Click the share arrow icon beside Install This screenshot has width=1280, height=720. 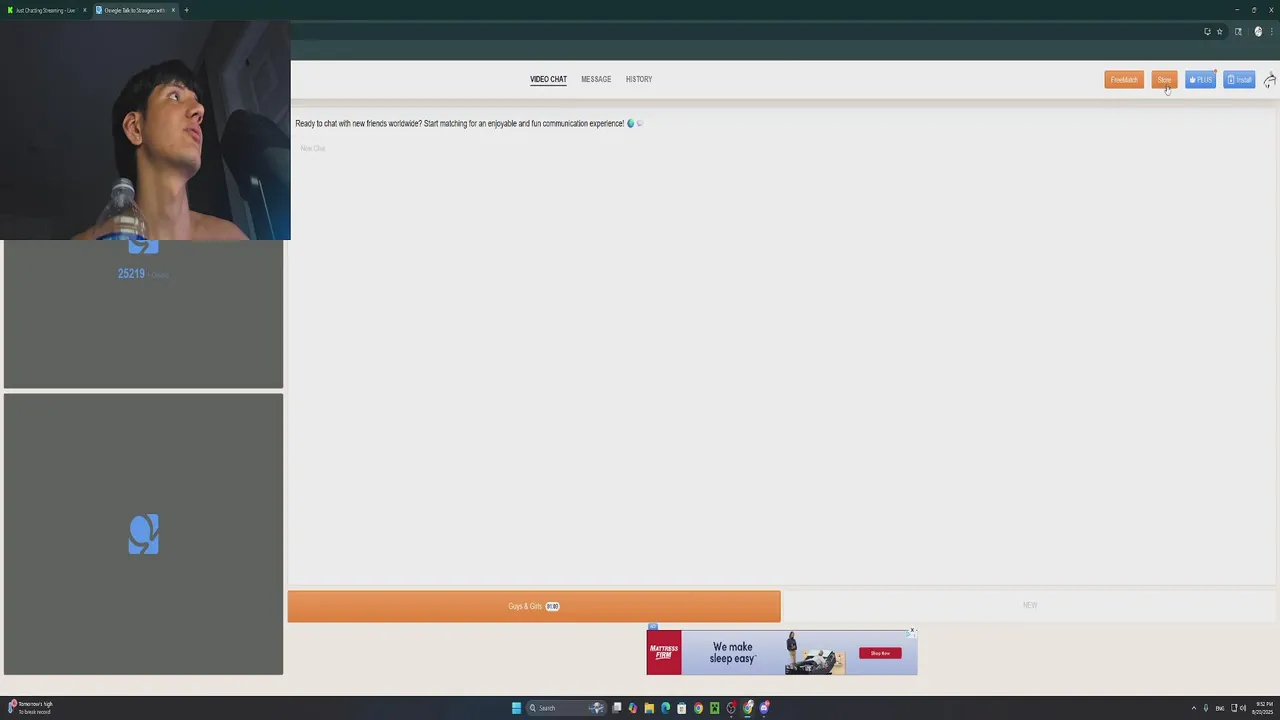tap(1270, 80)
